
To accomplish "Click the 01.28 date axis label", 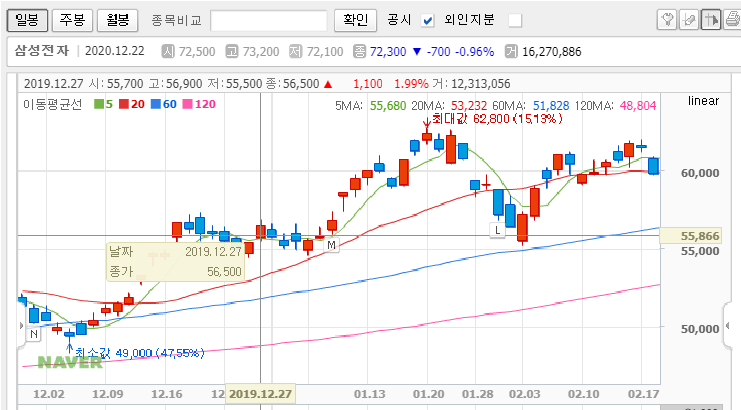I will click(477, 394).
